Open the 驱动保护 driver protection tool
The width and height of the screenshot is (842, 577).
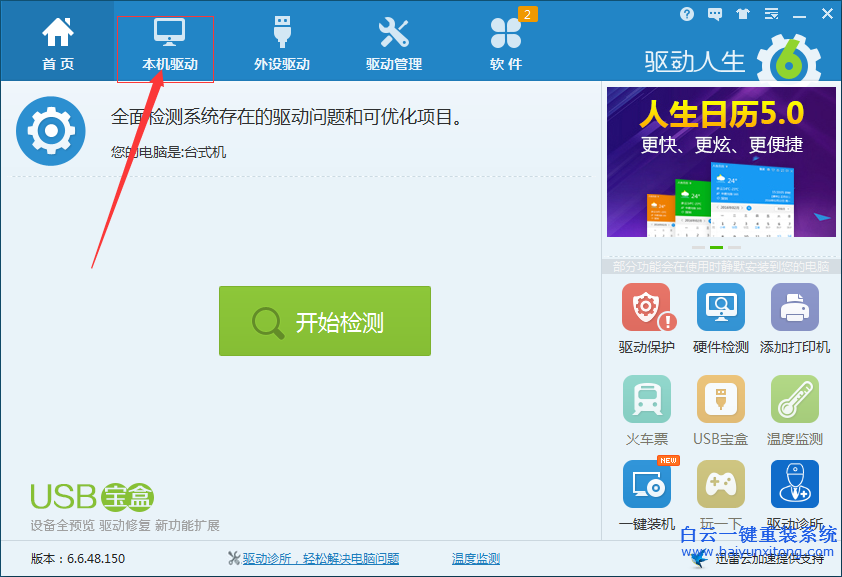tap(646, 308)
